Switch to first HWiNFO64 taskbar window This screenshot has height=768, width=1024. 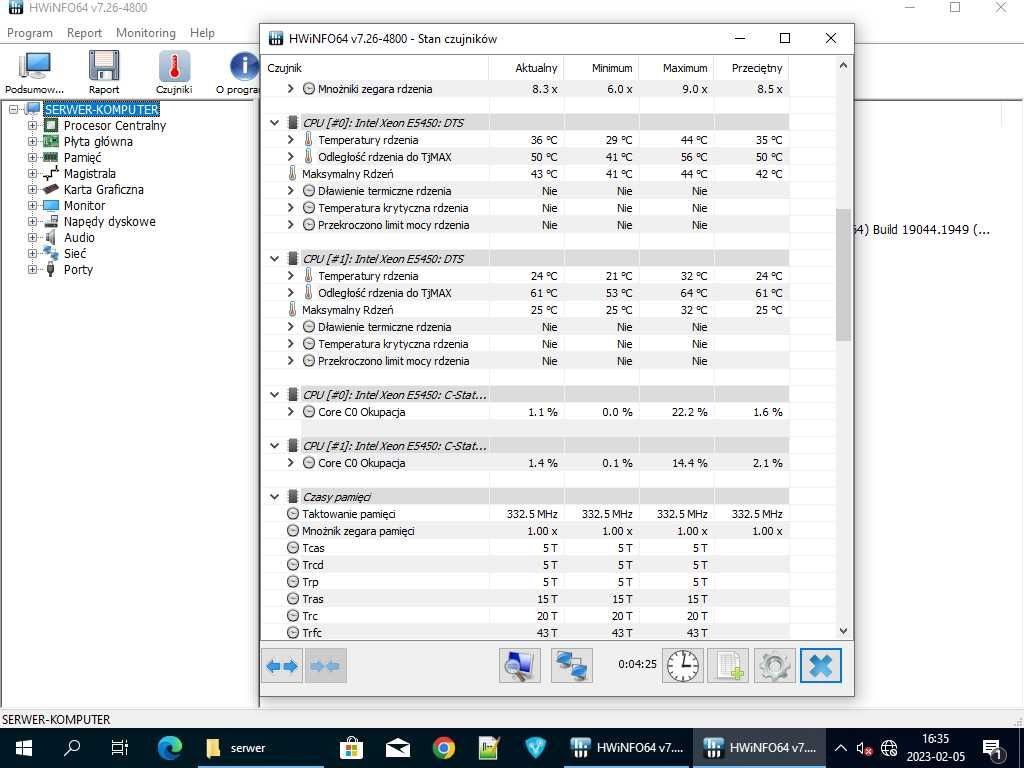pos(626,748)
